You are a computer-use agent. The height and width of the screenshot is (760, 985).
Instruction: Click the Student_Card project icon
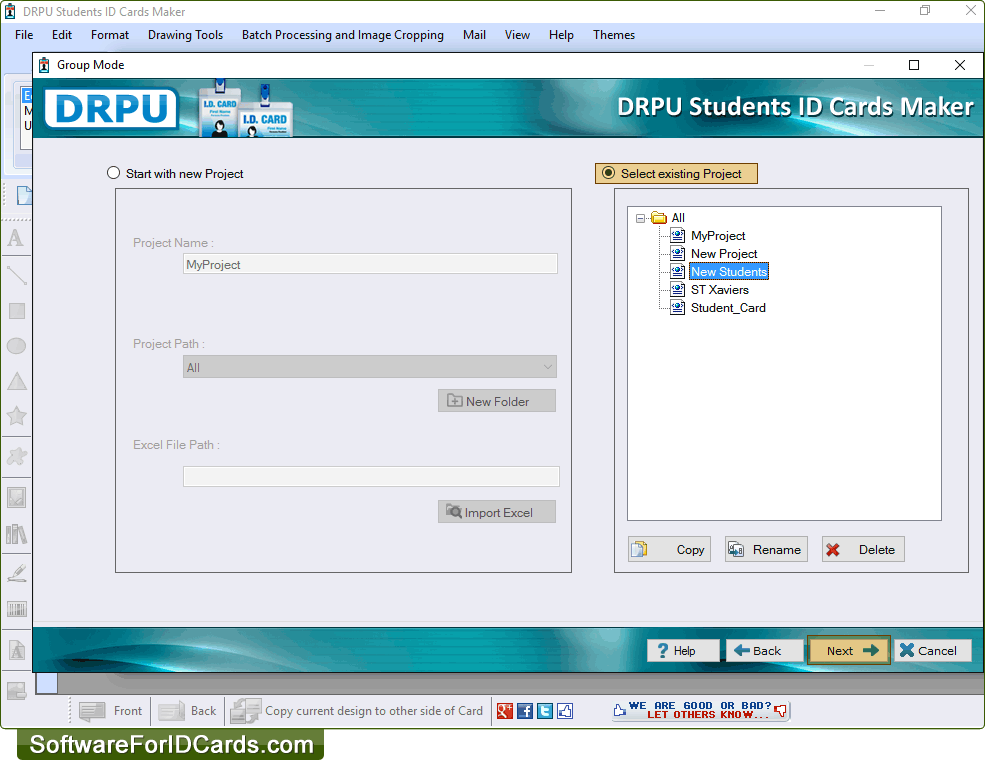677,308
